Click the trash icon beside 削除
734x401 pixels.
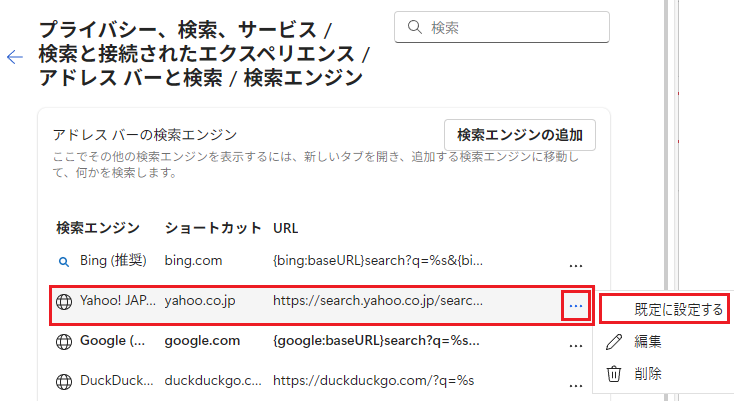(614, 374)
